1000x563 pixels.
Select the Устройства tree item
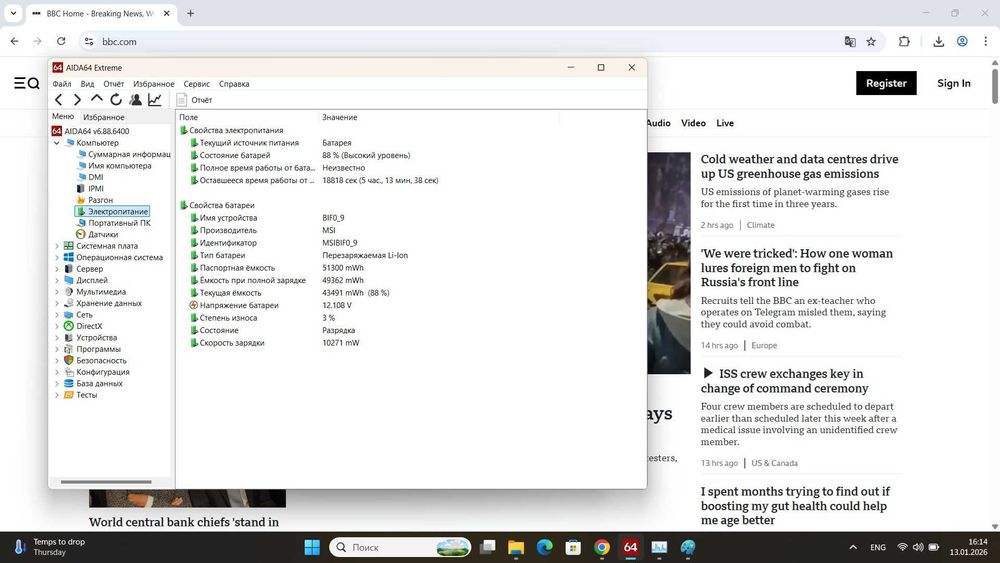[91, 338]
